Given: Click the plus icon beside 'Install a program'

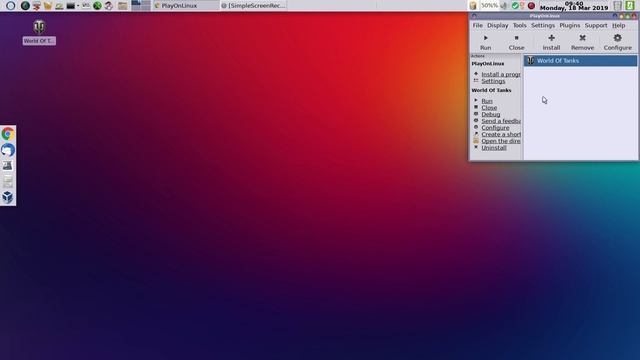Looking at the screenshot, I should tap(476, 74).
